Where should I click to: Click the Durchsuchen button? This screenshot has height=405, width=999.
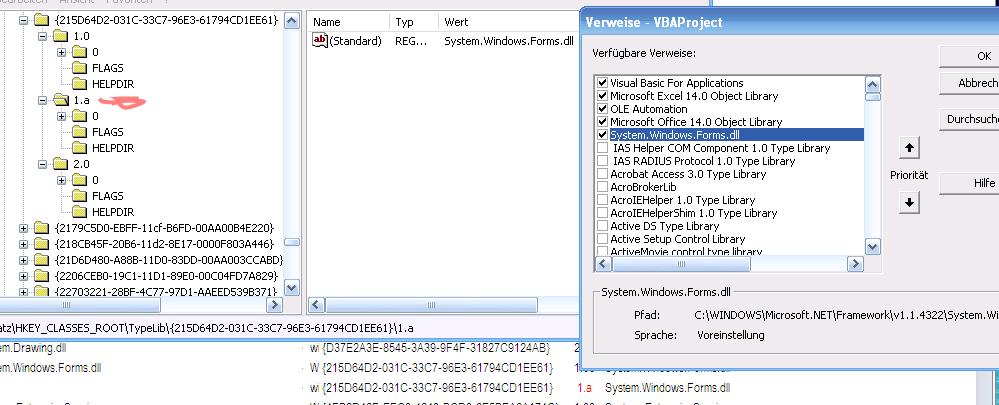pos(970,119)
